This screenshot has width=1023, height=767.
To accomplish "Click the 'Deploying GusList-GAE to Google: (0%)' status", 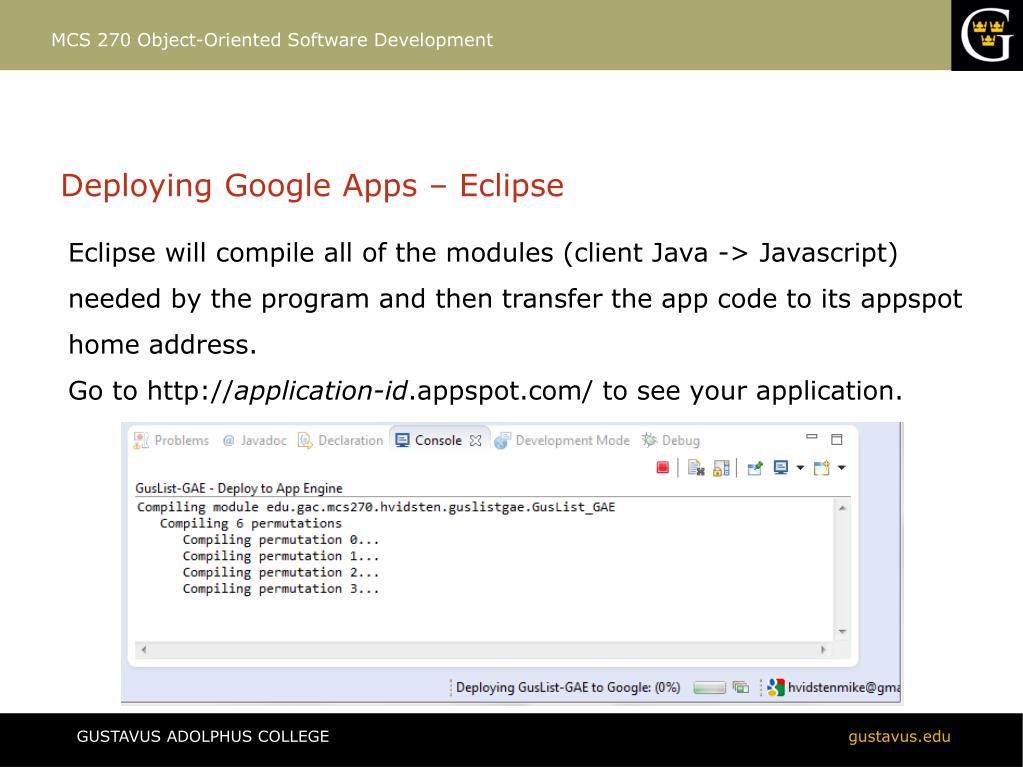I will [568, 687].
